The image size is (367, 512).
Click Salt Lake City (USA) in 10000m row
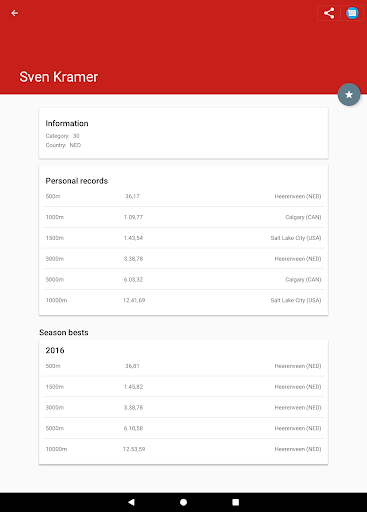(x=296, y=300)
